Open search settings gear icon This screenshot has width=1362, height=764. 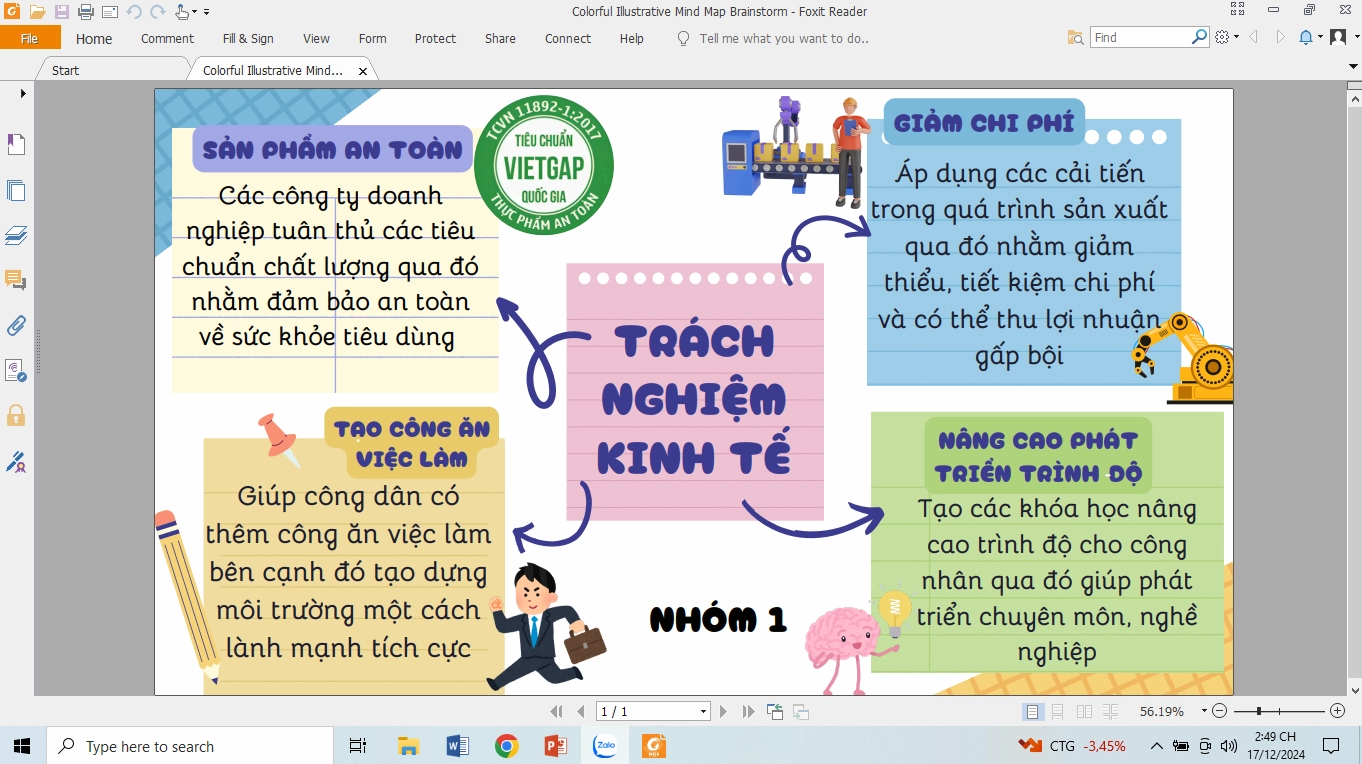[1222, 37]
